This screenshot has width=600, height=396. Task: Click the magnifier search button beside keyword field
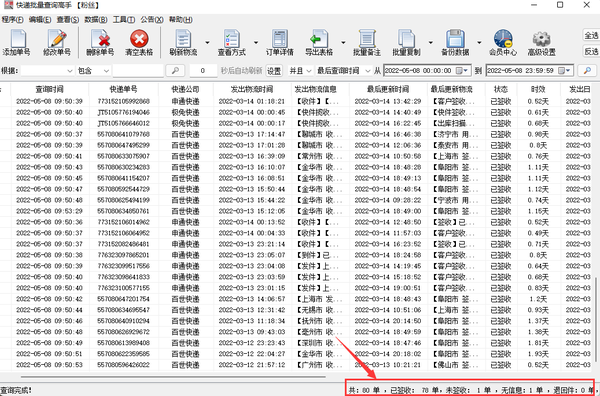pos(175,70)
